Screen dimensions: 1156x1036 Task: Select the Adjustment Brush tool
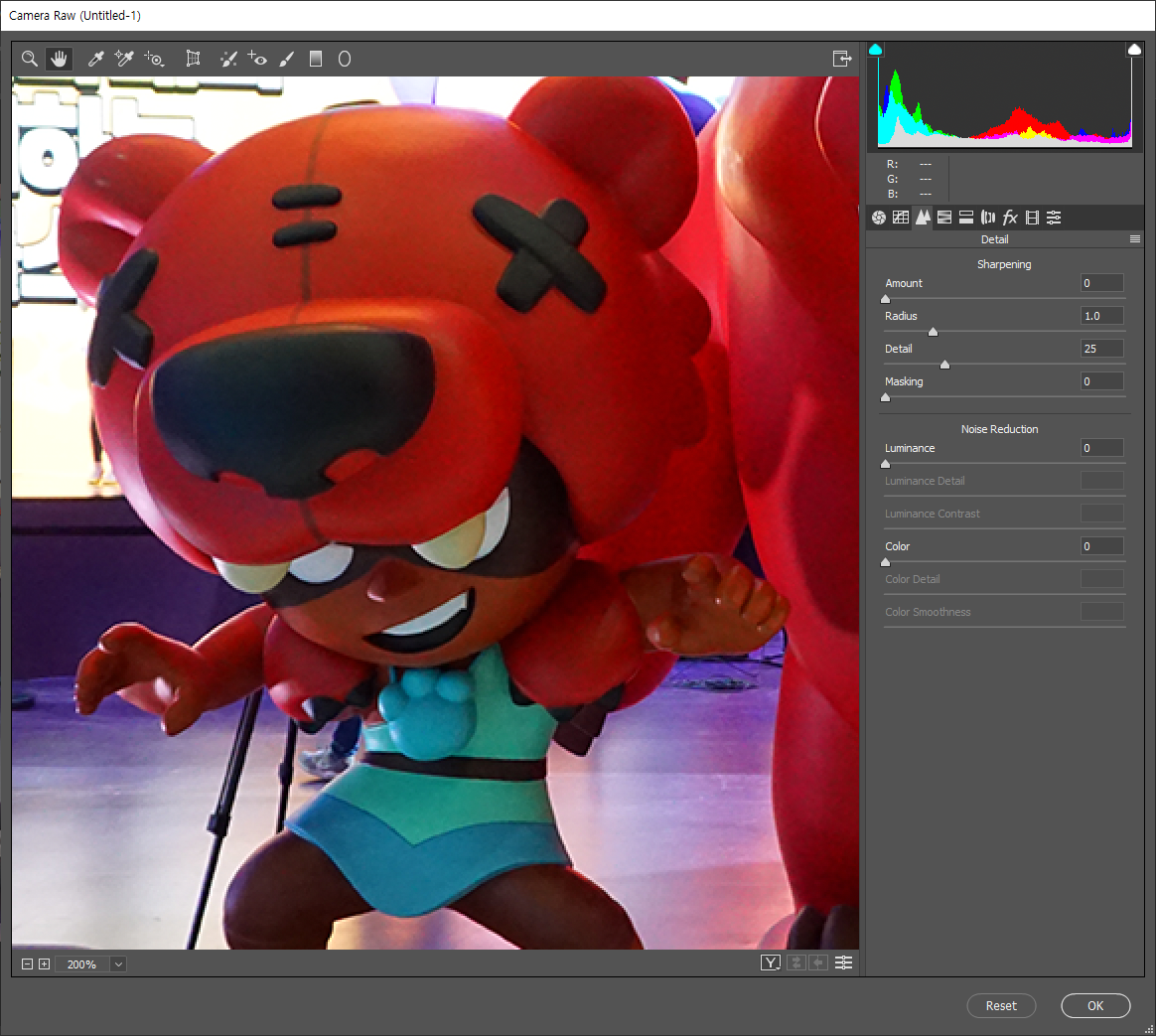point(287,59)
